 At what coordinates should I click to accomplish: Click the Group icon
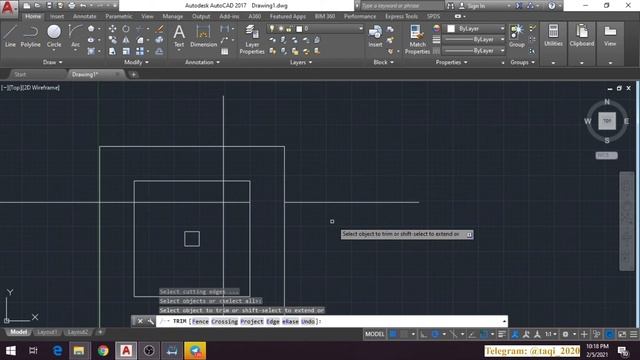pos(517,36)
